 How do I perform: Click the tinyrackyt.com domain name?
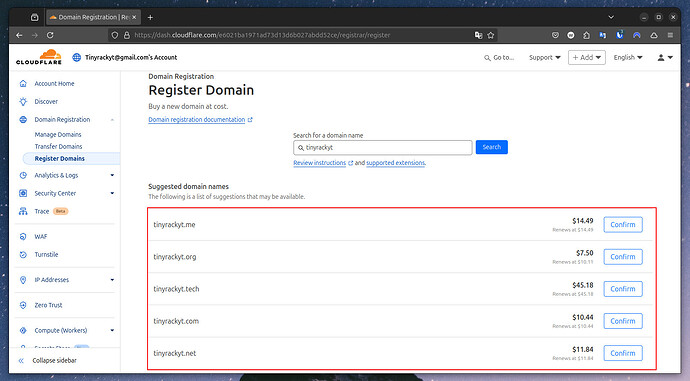[x=176, y=321]
